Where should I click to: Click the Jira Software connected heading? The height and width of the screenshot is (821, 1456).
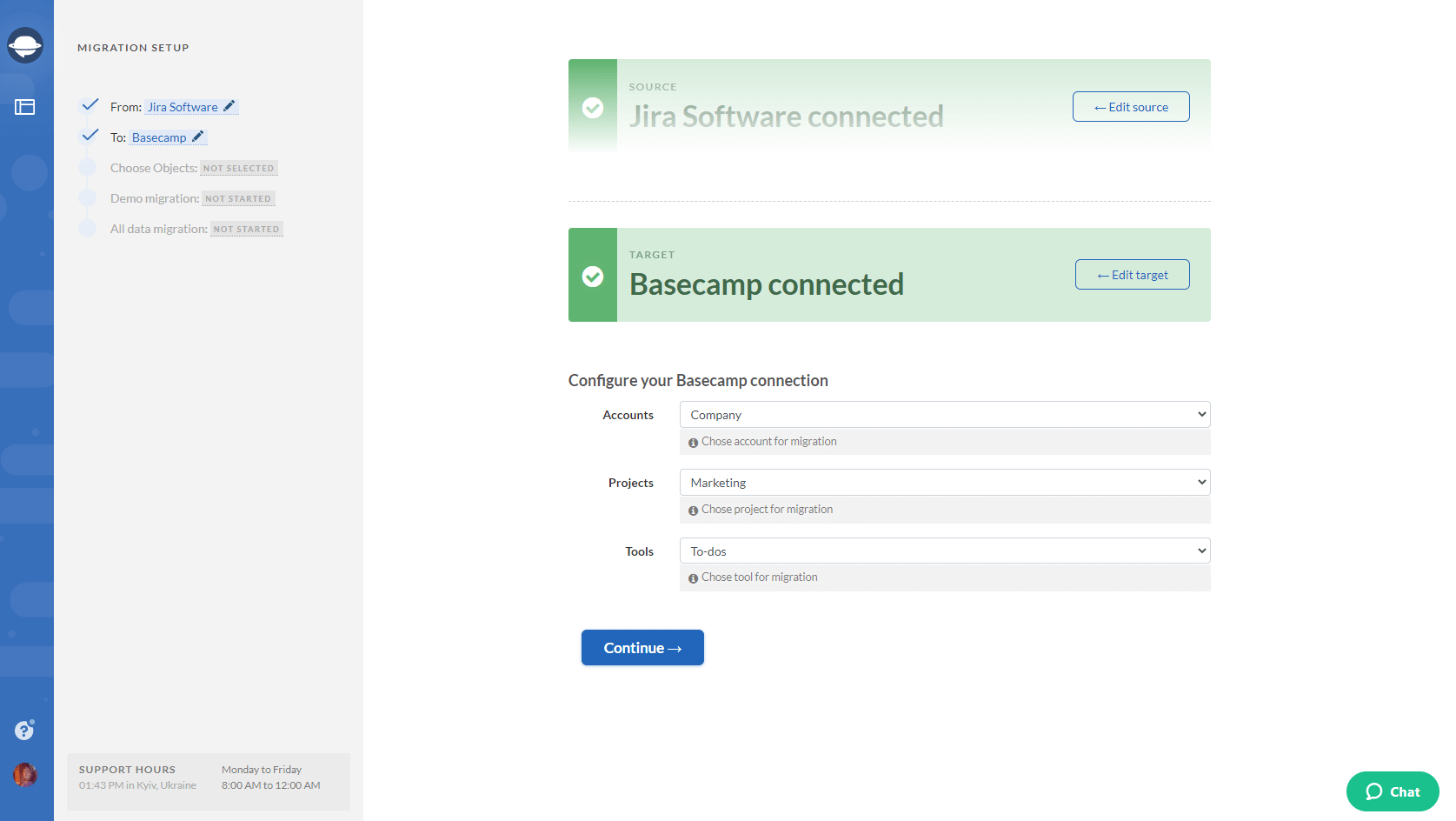[x=787, y=117]
